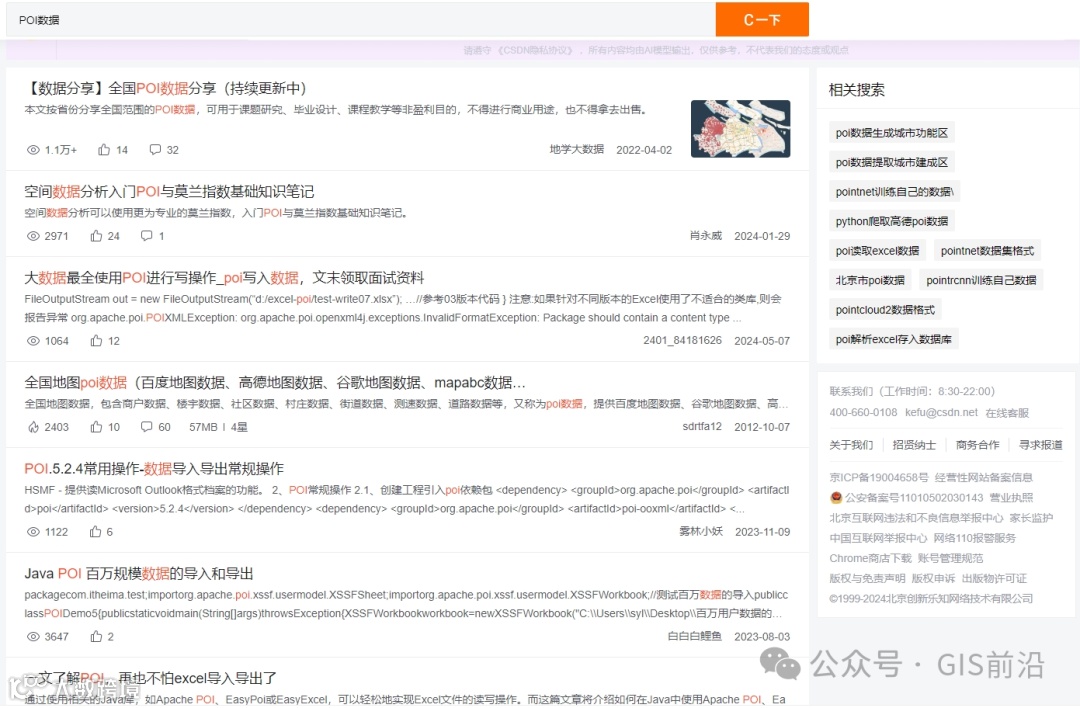Viewport: 1080px width, 708px height.
Task: Open the map thumbnail of the 全国POI数据分享 article
Action: [x=740, y=129]
